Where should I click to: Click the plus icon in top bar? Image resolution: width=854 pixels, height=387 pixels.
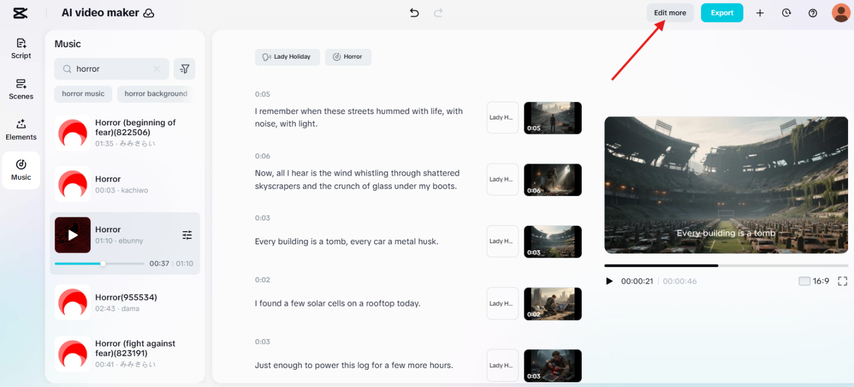(x=760, y=13)
